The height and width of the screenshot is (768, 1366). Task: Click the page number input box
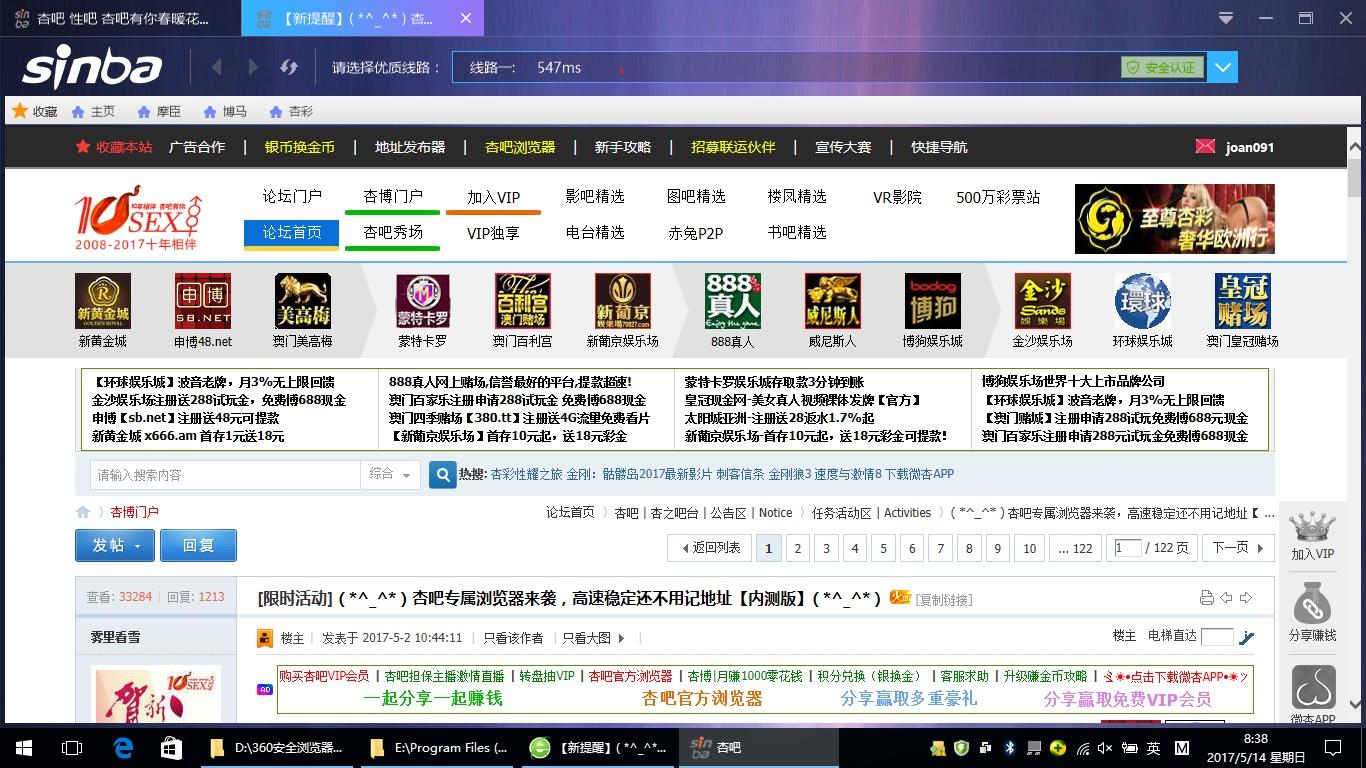click(x=1127, y=547)
